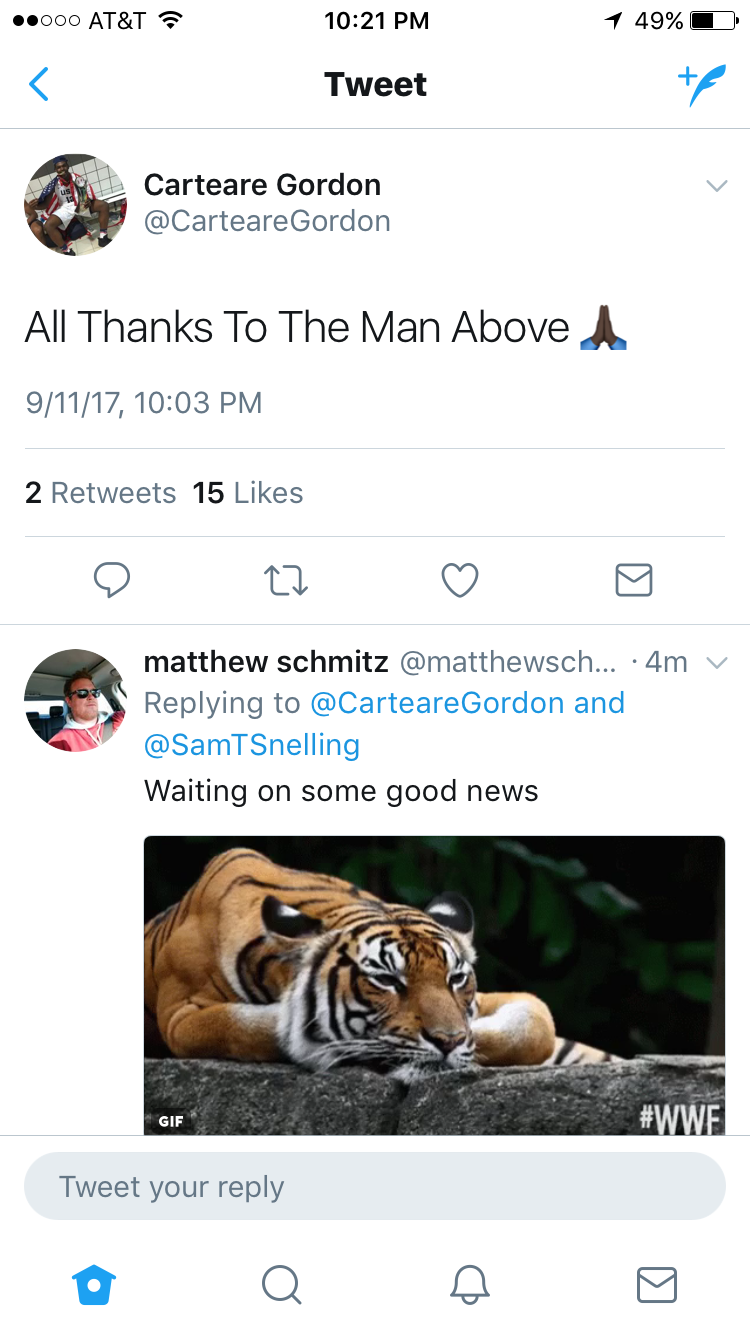Expand options chevron on matthew schmitz's reply

[x=716, y=662]
